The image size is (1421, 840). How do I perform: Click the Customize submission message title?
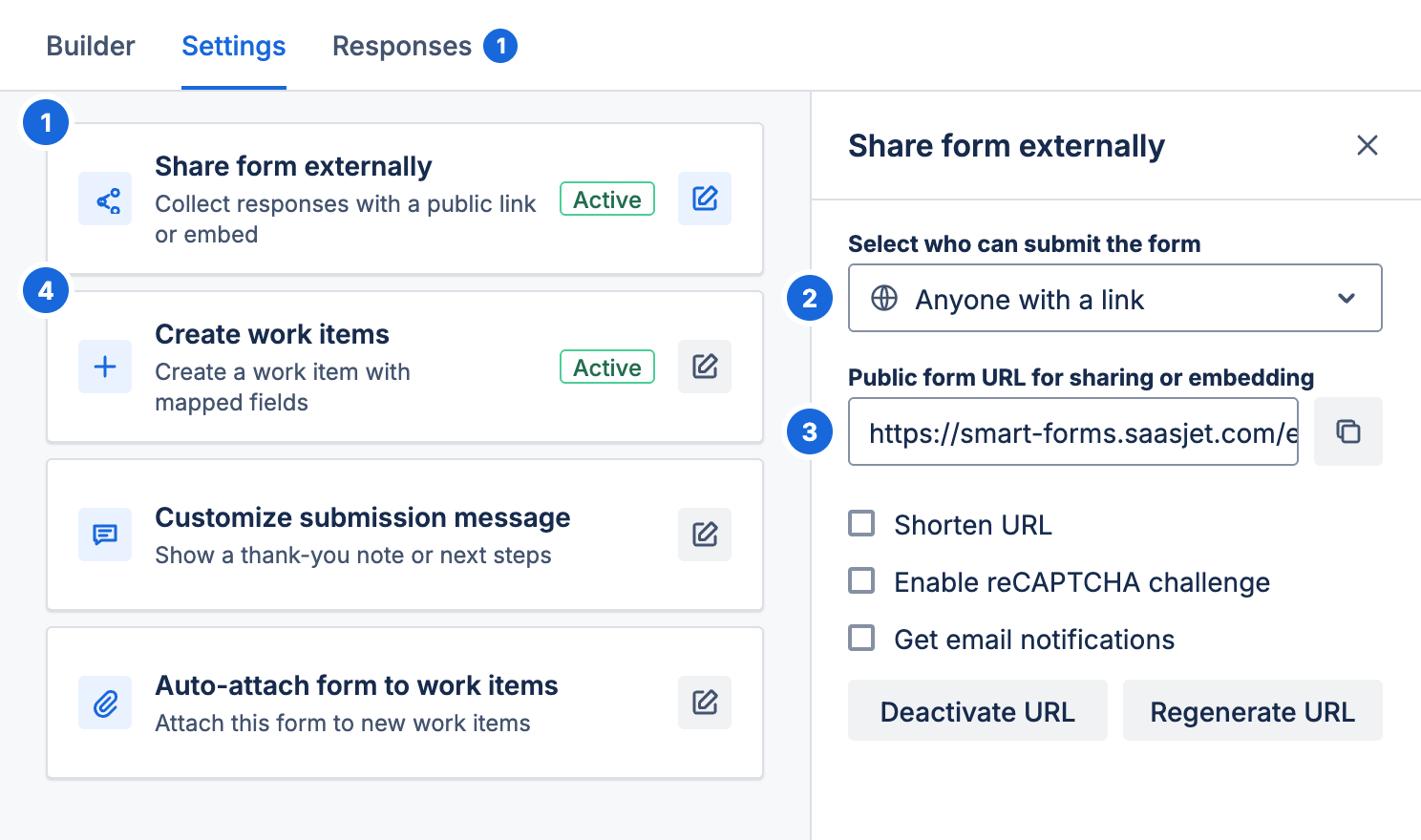tap(363, 517)
